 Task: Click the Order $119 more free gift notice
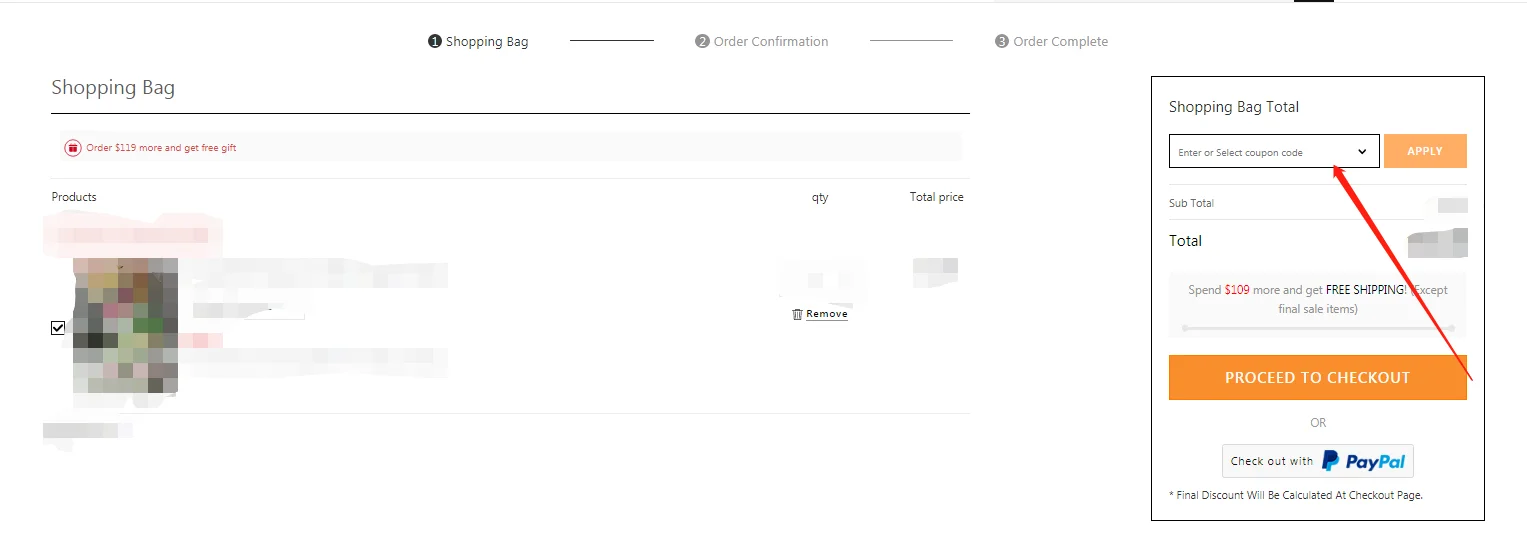(161, 148)
